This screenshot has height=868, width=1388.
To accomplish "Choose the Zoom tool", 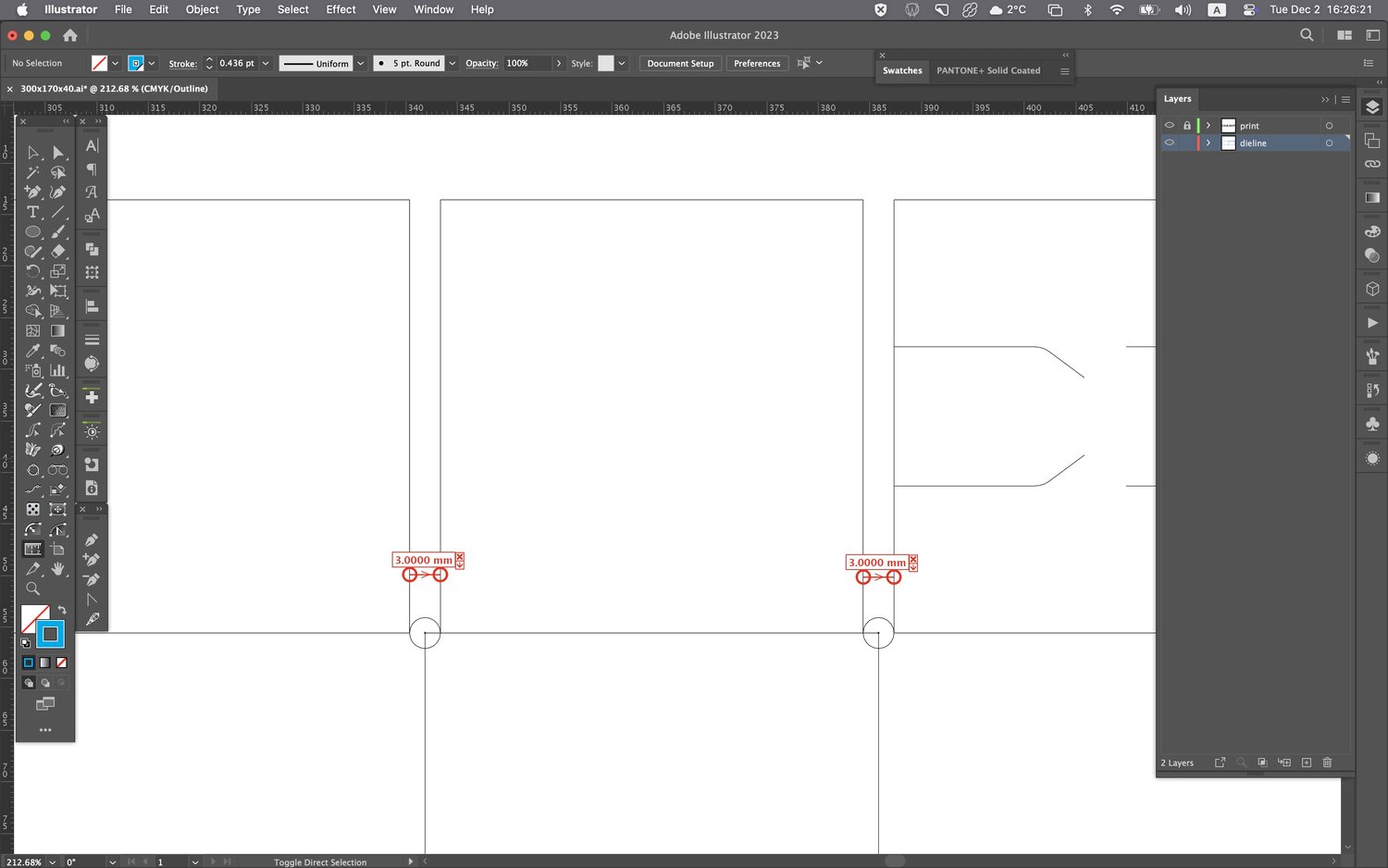I will coord(33,589).
